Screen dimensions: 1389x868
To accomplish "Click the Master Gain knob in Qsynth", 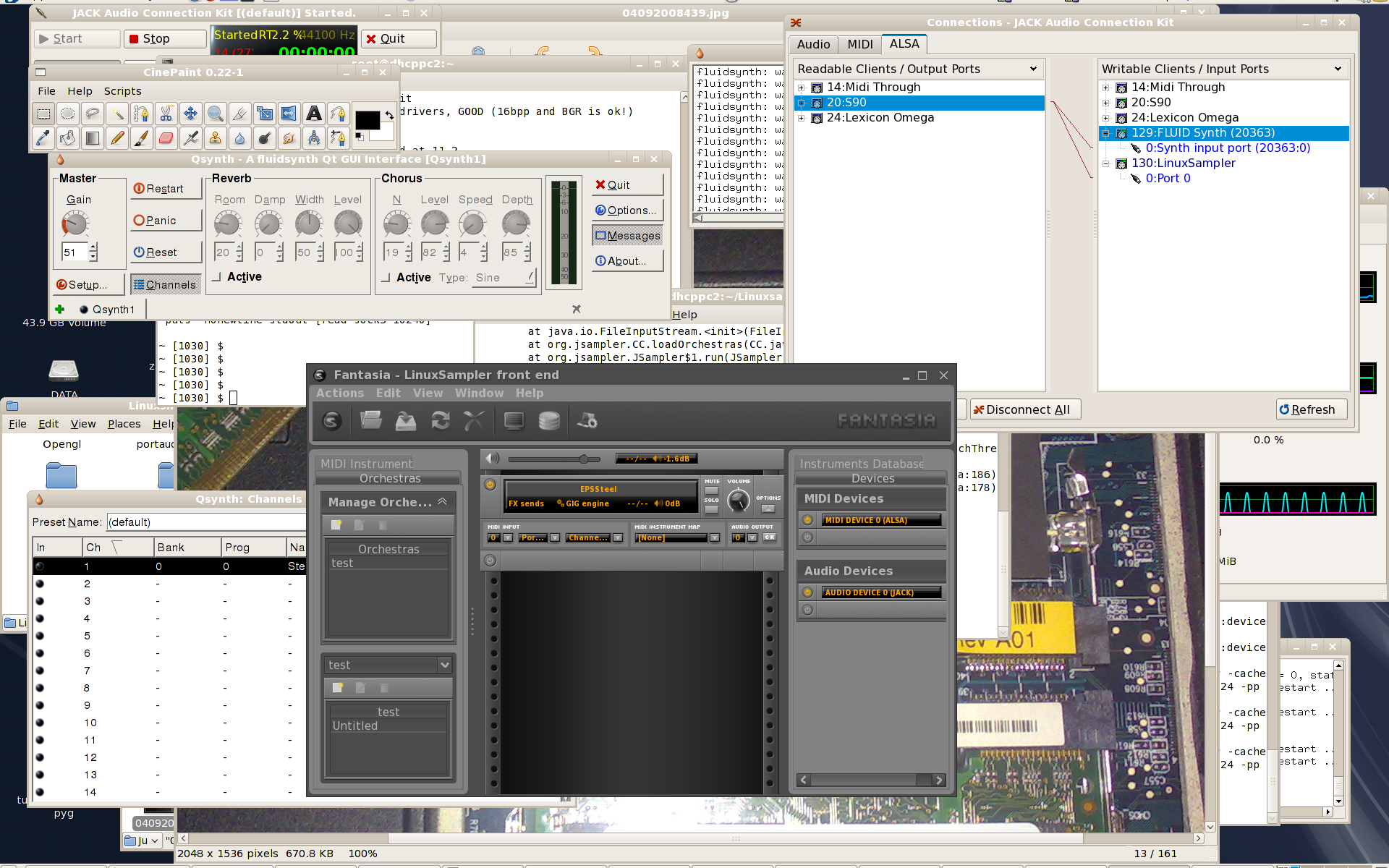I will (75, 224).
